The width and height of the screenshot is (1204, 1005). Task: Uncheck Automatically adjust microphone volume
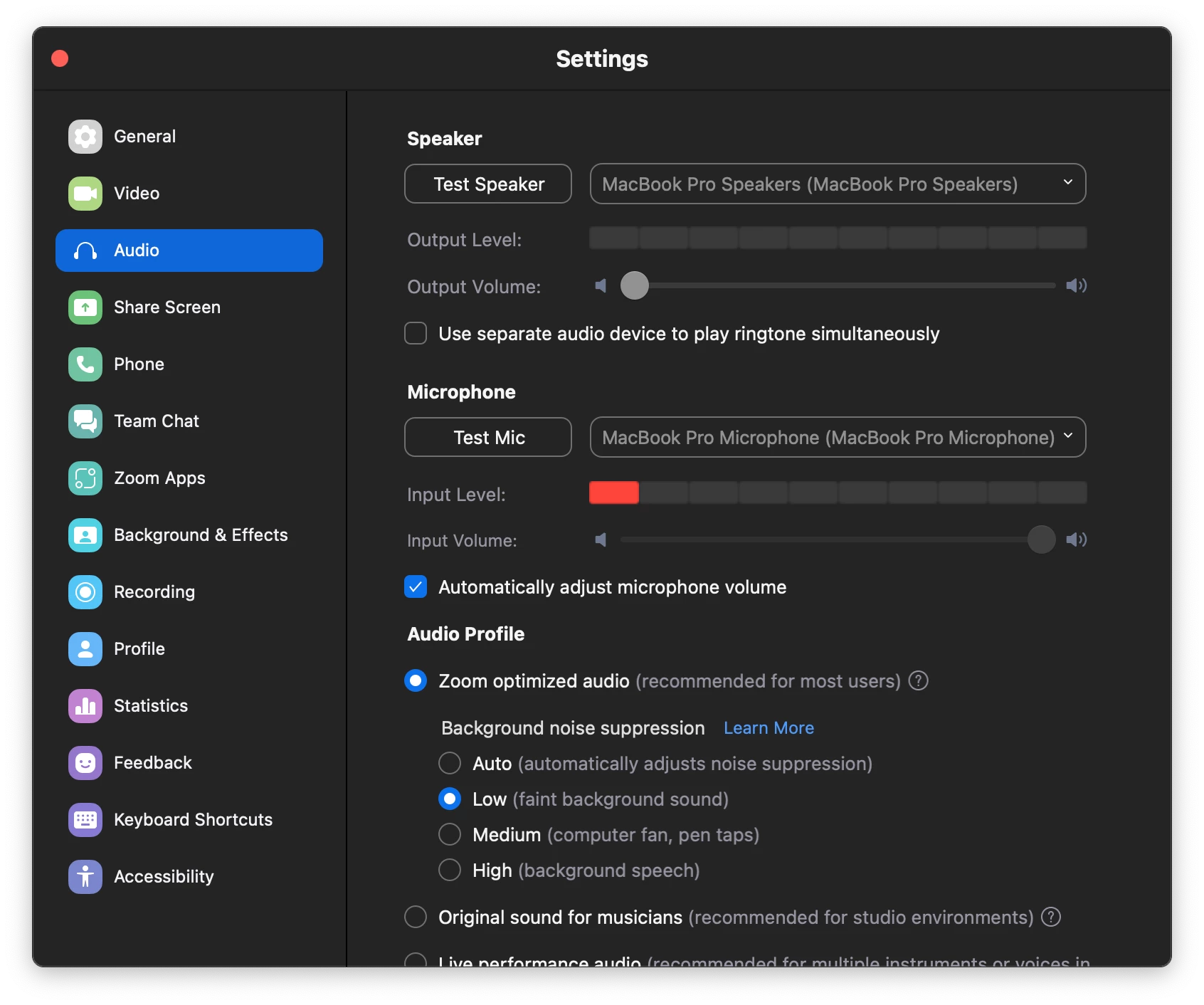pos(416,587)
